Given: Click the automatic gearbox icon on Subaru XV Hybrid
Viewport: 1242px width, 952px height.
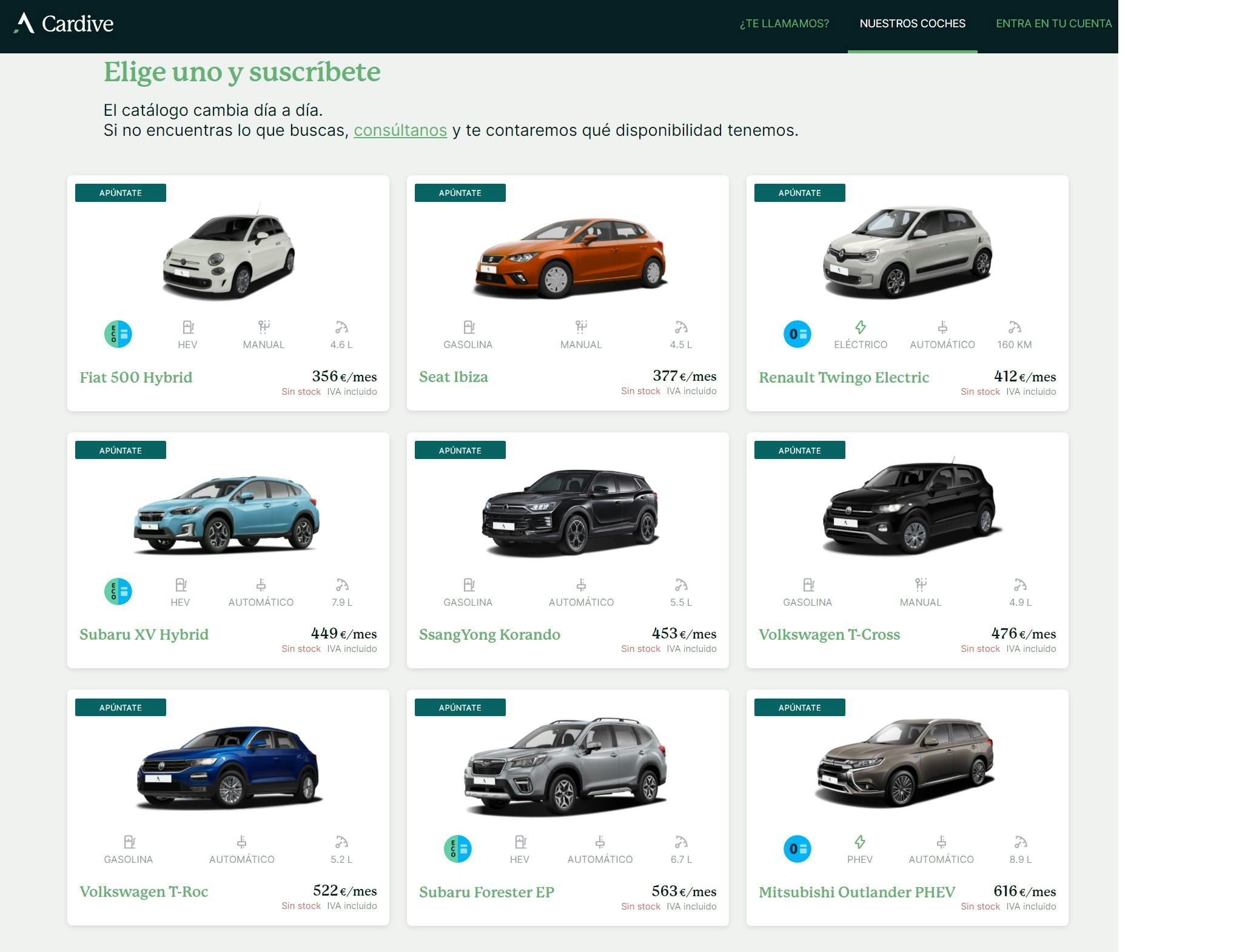Looking at the screenshot, I should pyautogui.click(x=261, y=585).
